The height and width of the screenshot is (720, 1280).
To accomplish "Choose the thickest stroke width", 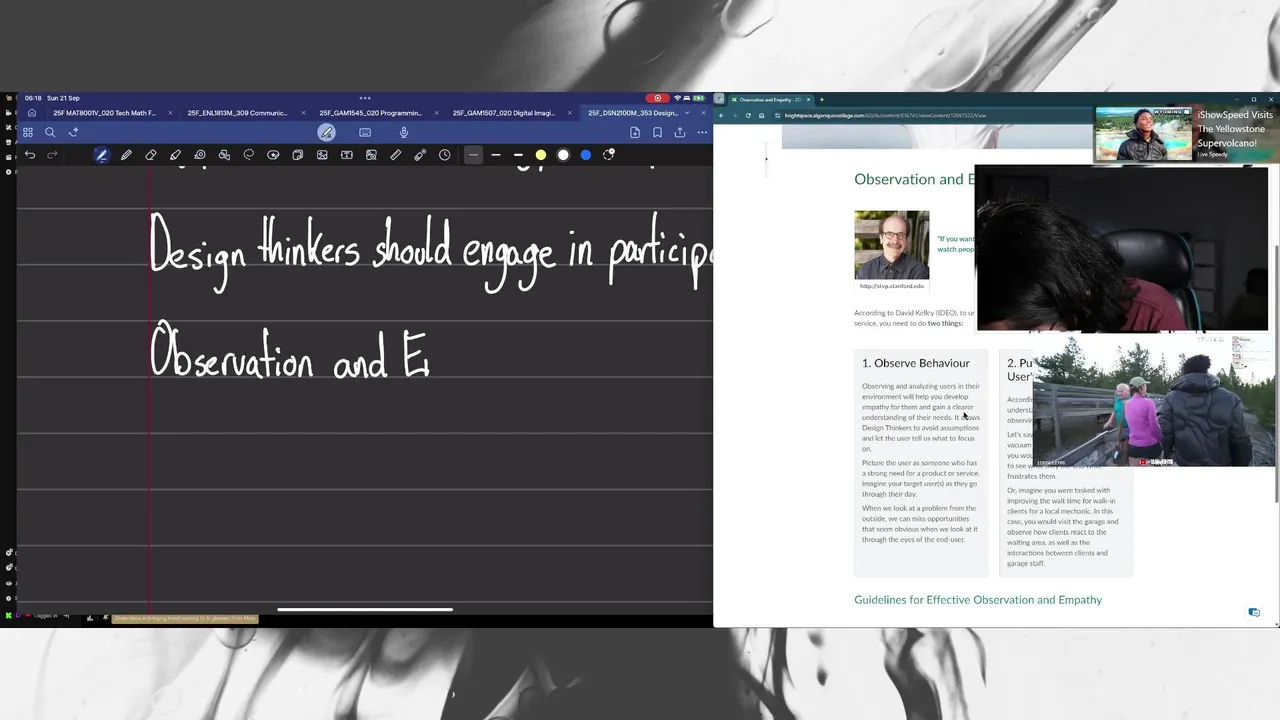I will tap(518, 155).
